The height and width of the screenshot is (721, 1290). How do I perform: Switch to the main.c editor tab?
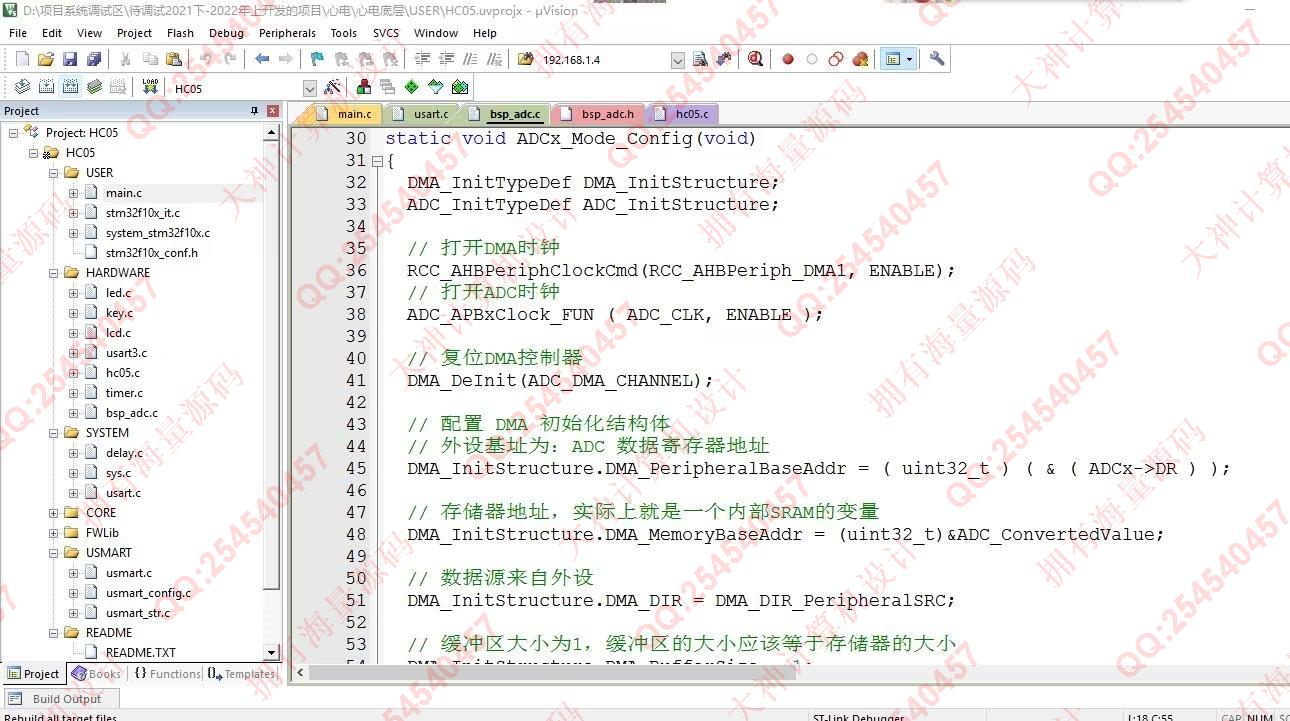[345, 114]
